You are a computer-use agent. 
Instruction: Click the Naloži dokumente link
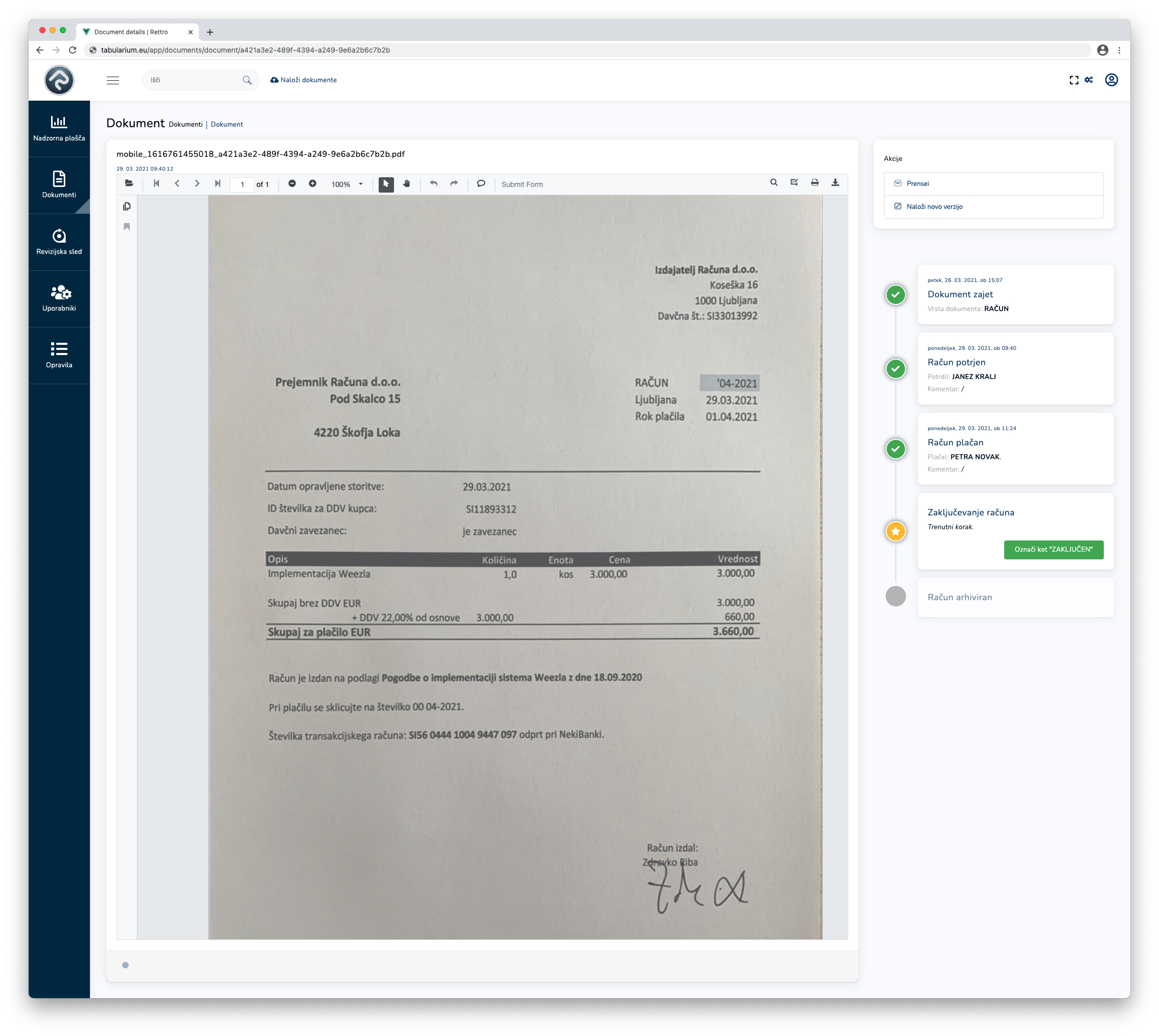pyautogui.click(x=304, y=80)
